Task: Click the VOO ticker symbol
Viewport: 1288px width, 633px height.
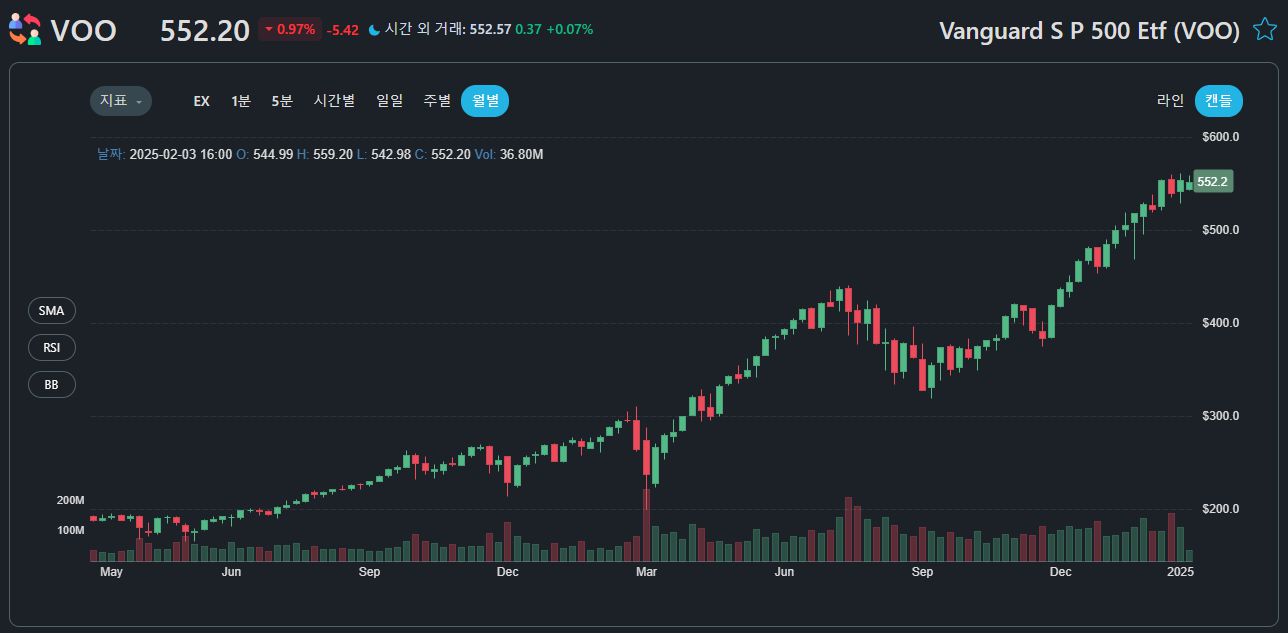Action: pos(86,30)
